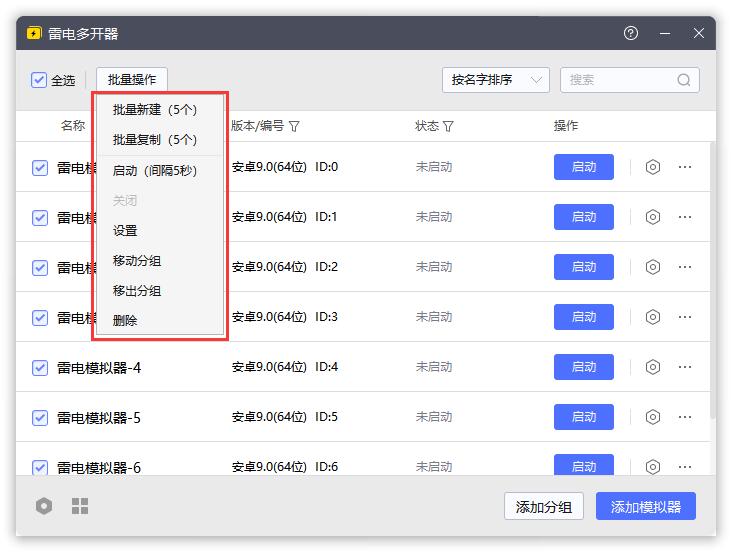Click 安卓9.0(64位) ID:4 version cell
The height and width of the screenshot is (556, 736).
point(286,368)
